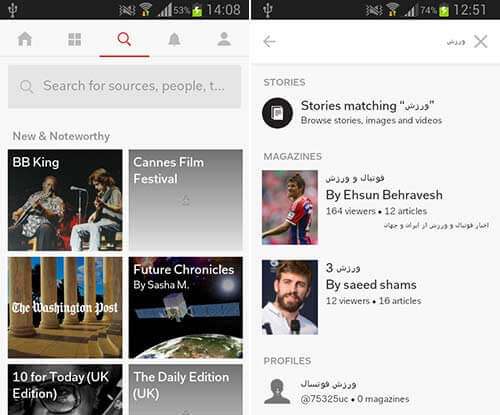Open the profile person tab
The width and height of the screenshot is (500, 415).
[224, 39]
